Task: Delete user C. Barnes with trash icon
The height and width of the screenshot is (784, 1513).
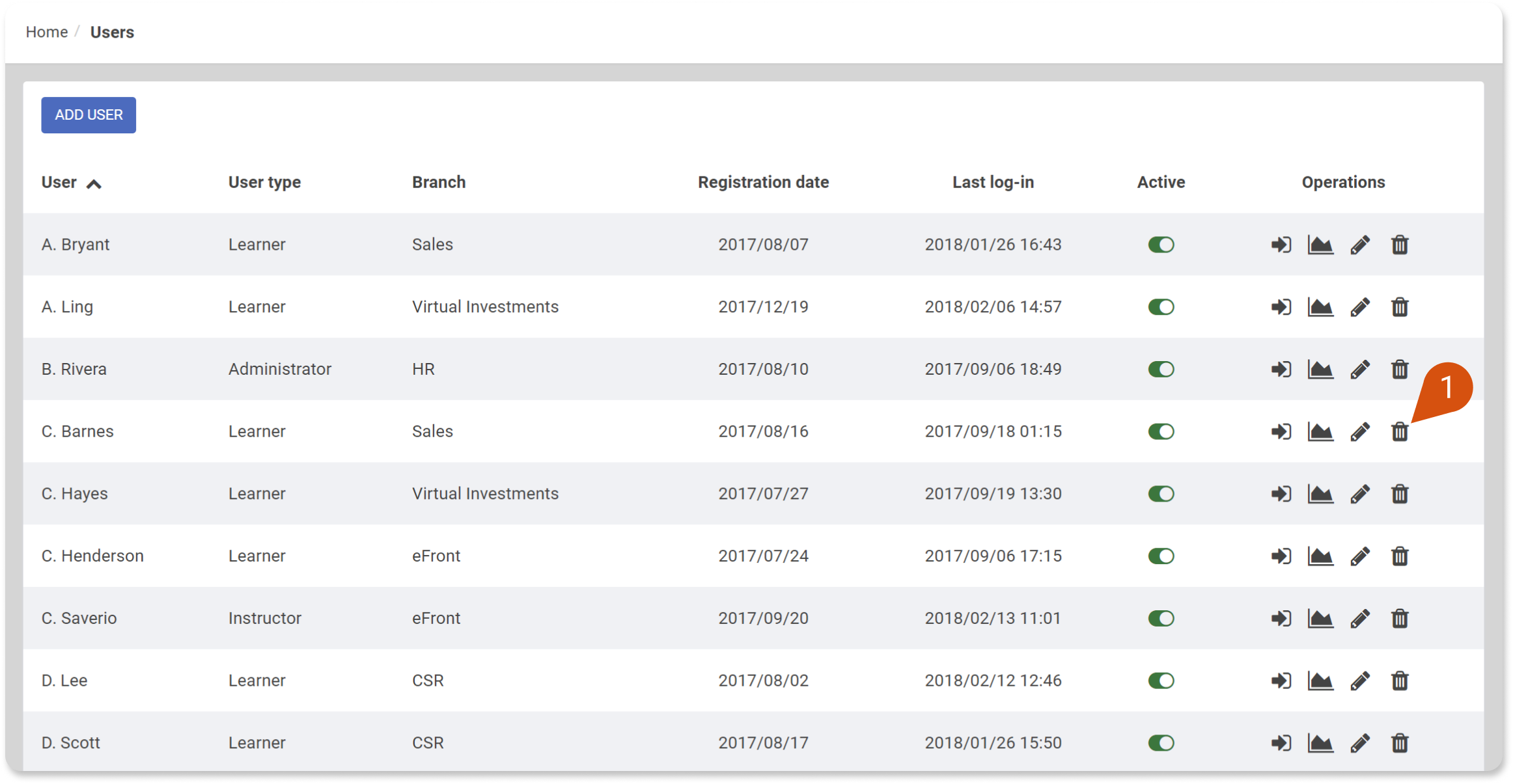Action: [1400, 432]
